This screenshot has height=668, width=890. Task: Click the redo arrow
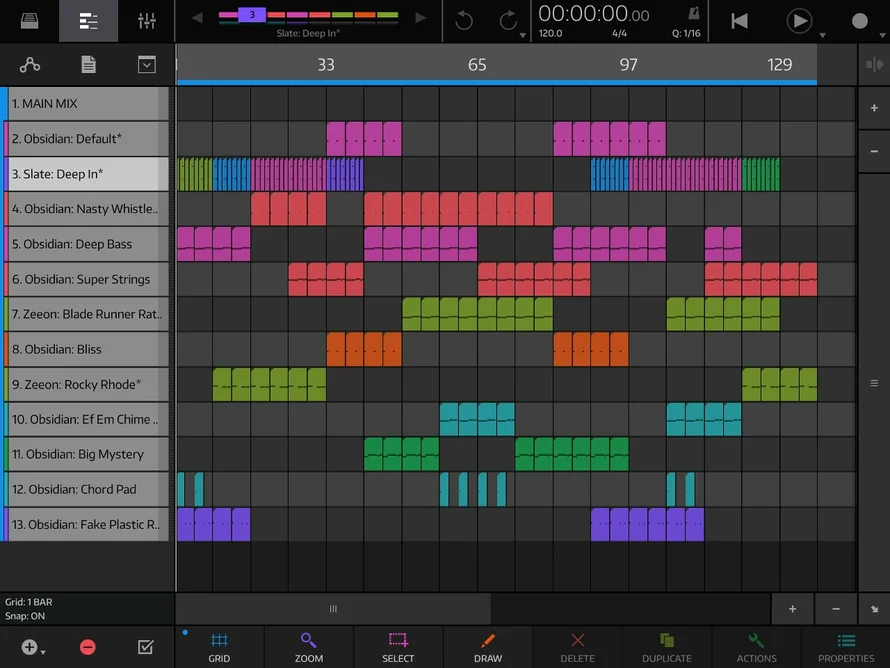(x=507, y=21)
